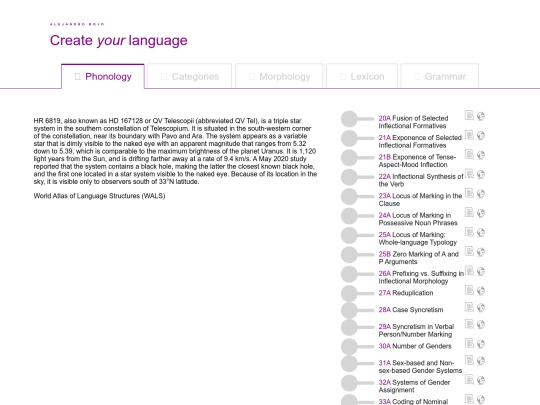Switch to the Phonology tab
540x405 pixels.
pos(103,76)
